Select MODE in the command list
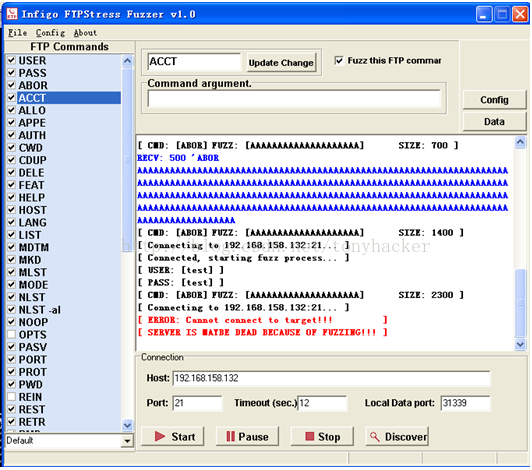Screen dimensions: 532x470 [33, 285]
